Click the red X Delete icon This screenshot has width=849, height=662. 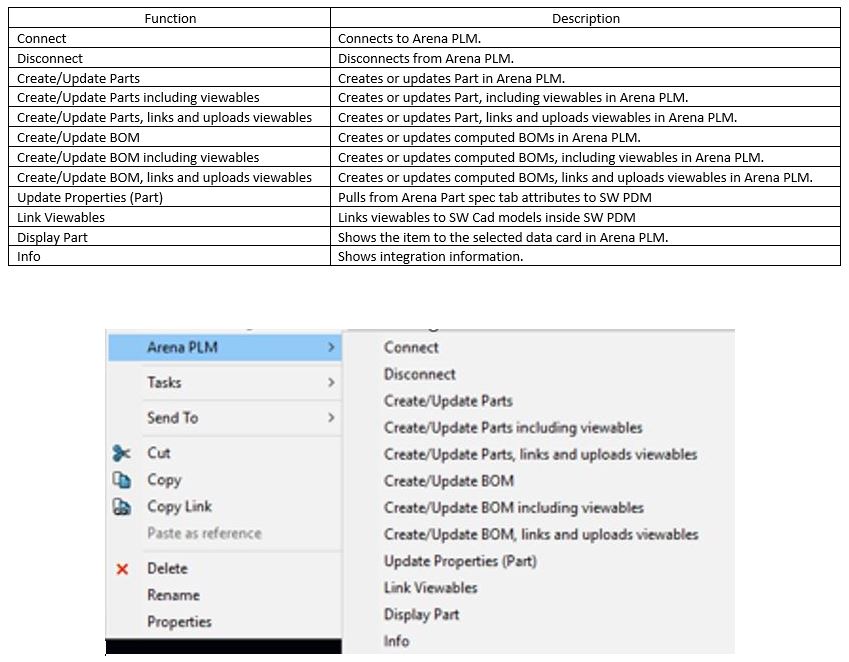(122, 569)
